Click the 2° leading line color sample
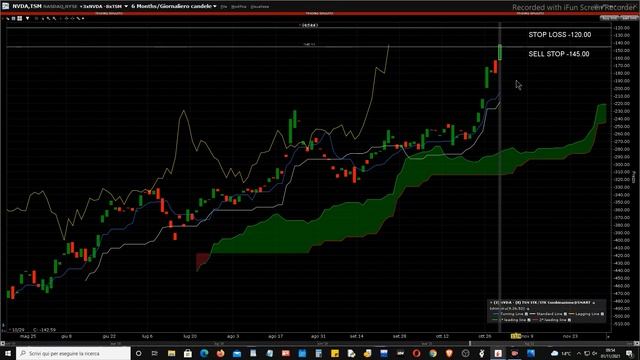The width and height of the screenshot is (640, 360). [535, 320]
